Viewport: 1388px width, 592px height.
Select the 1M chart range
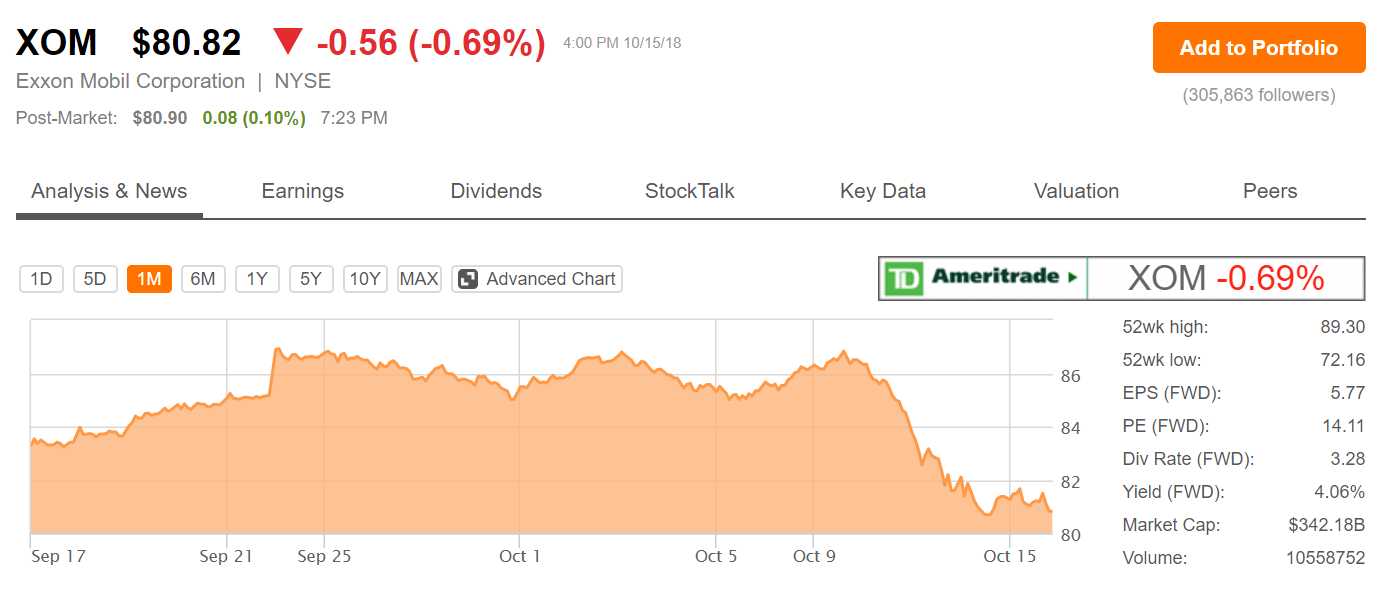(149, 279)
